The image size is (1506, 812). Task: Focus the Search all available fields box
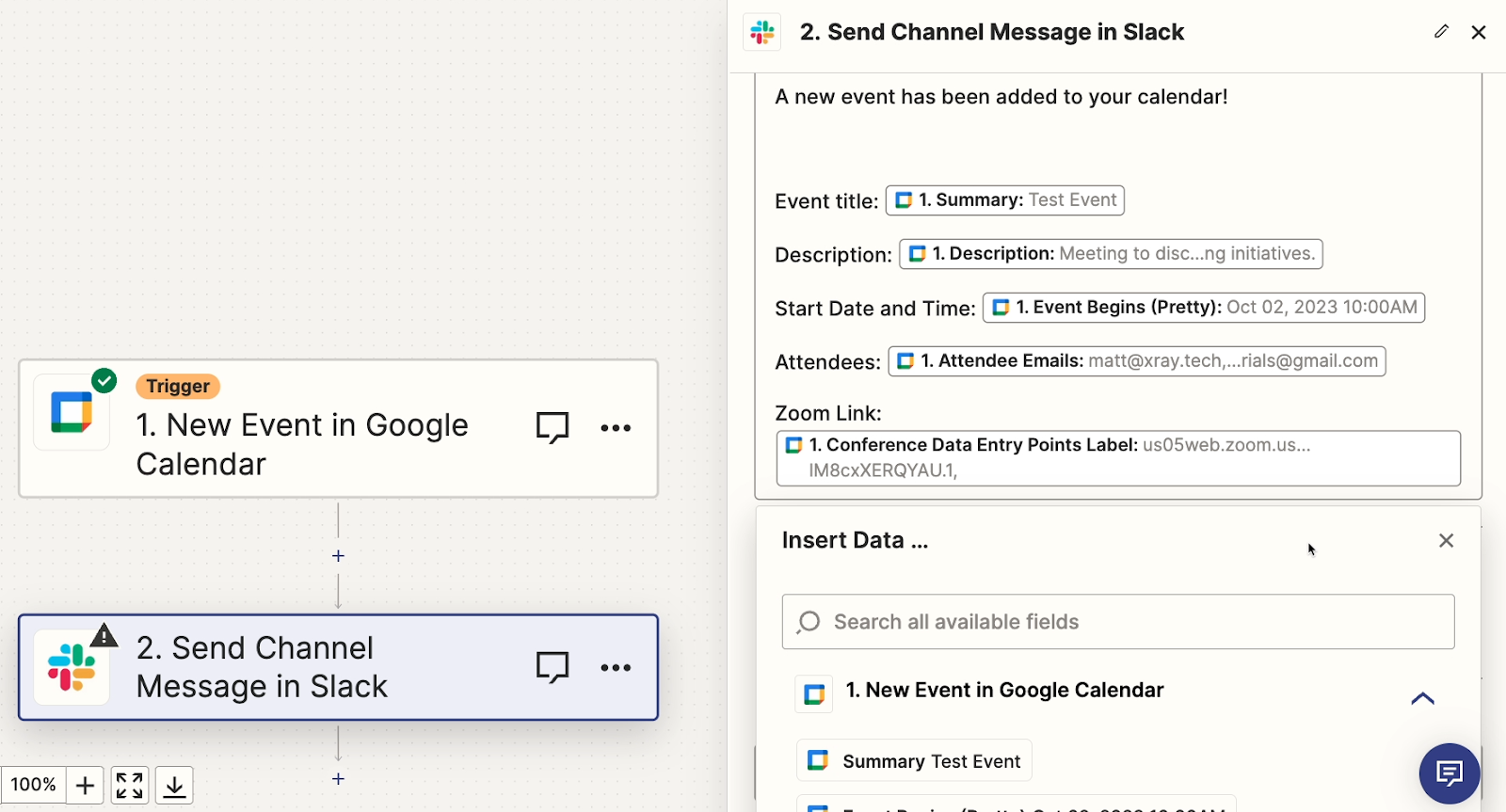pos(1118,622)
